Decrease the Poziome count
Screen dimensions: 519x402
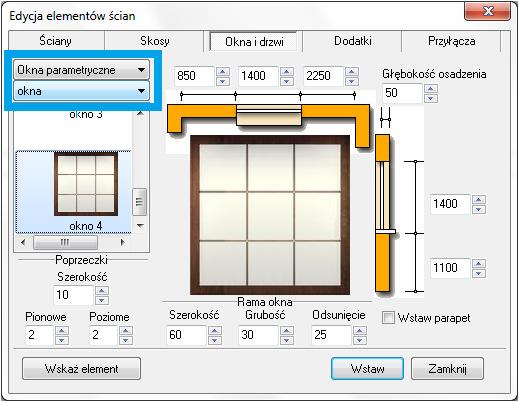(126, 340)
